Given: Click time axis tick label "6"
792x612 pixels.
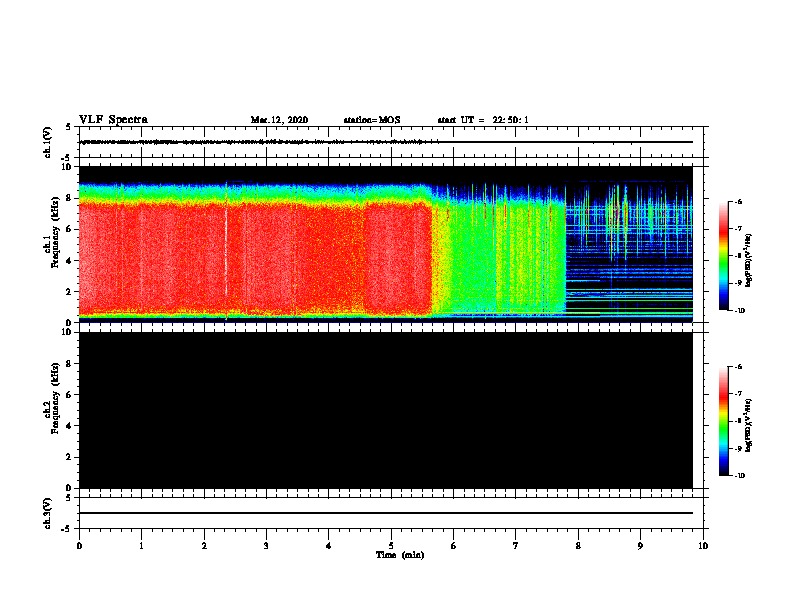Looking at the screenshot, I should click(x=454, y=546).
